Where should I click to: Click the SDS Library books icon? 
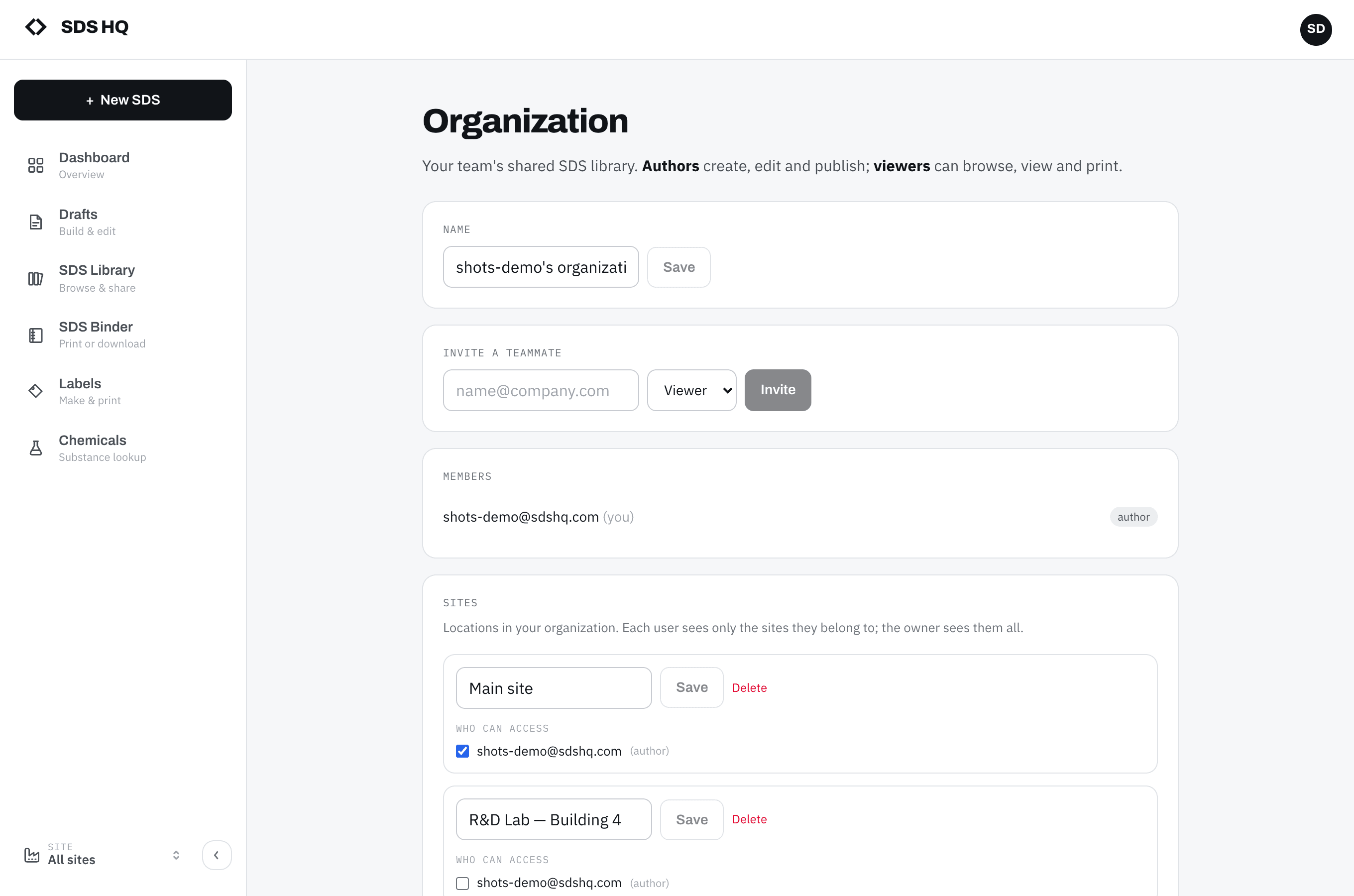pos(35,278)
